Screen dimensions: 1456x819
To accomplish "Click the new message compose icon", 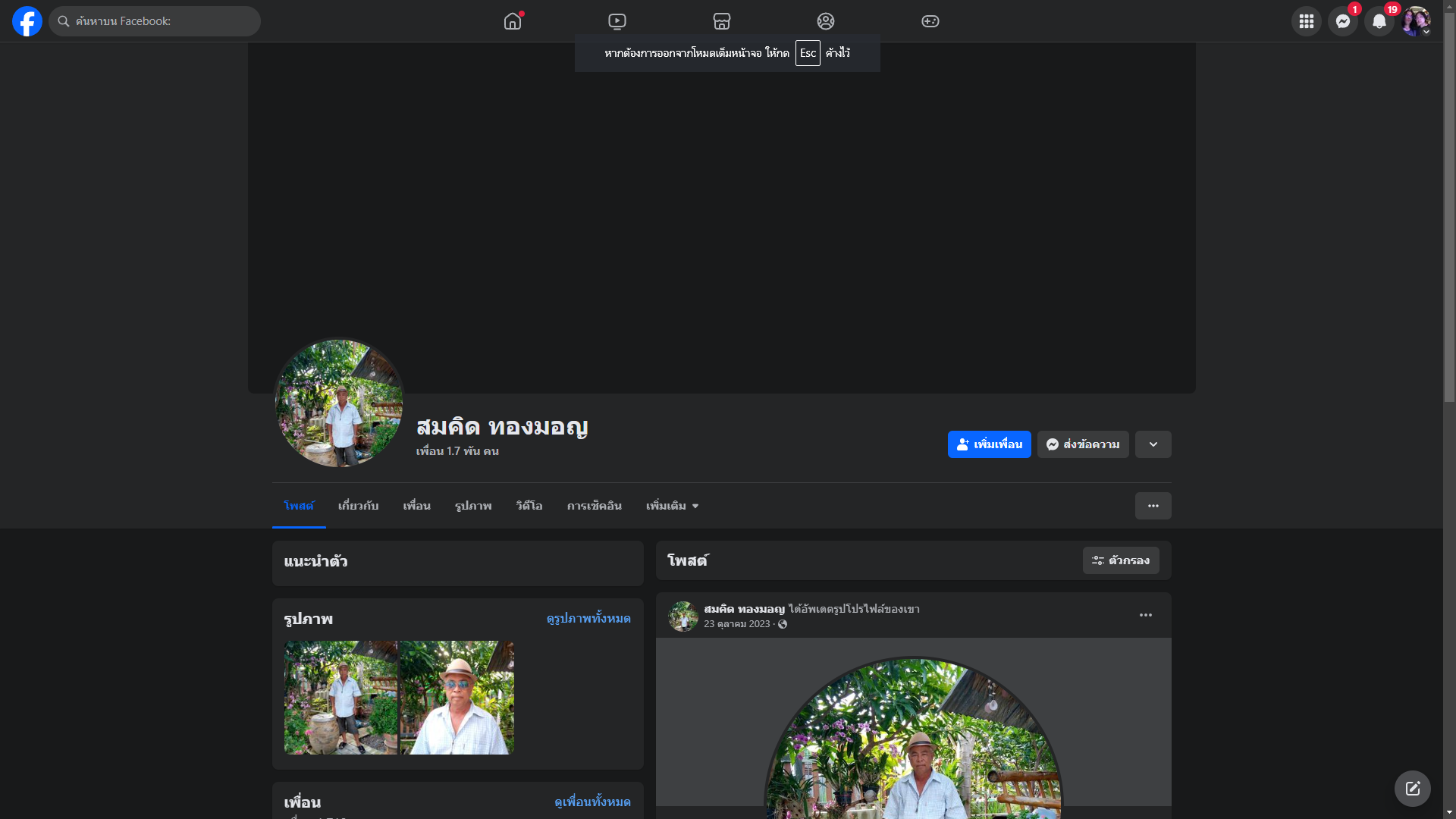I will (1412, 789).
